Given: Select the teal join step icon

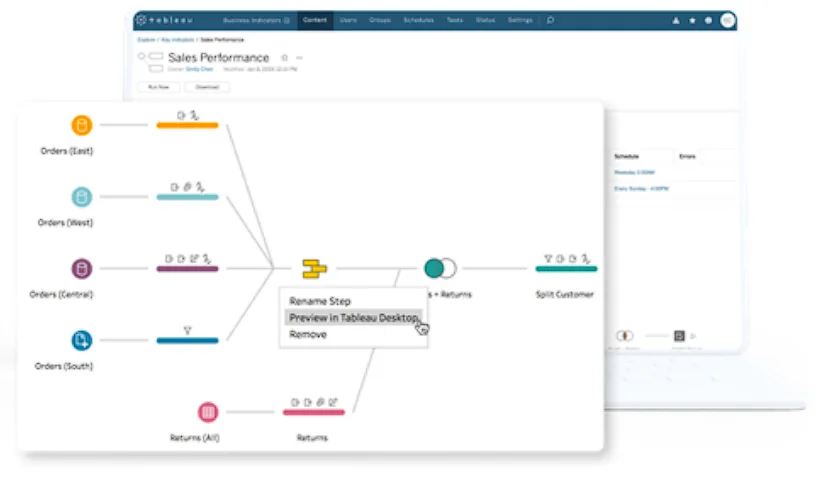Looking at the screenshot, I should 440,268.
